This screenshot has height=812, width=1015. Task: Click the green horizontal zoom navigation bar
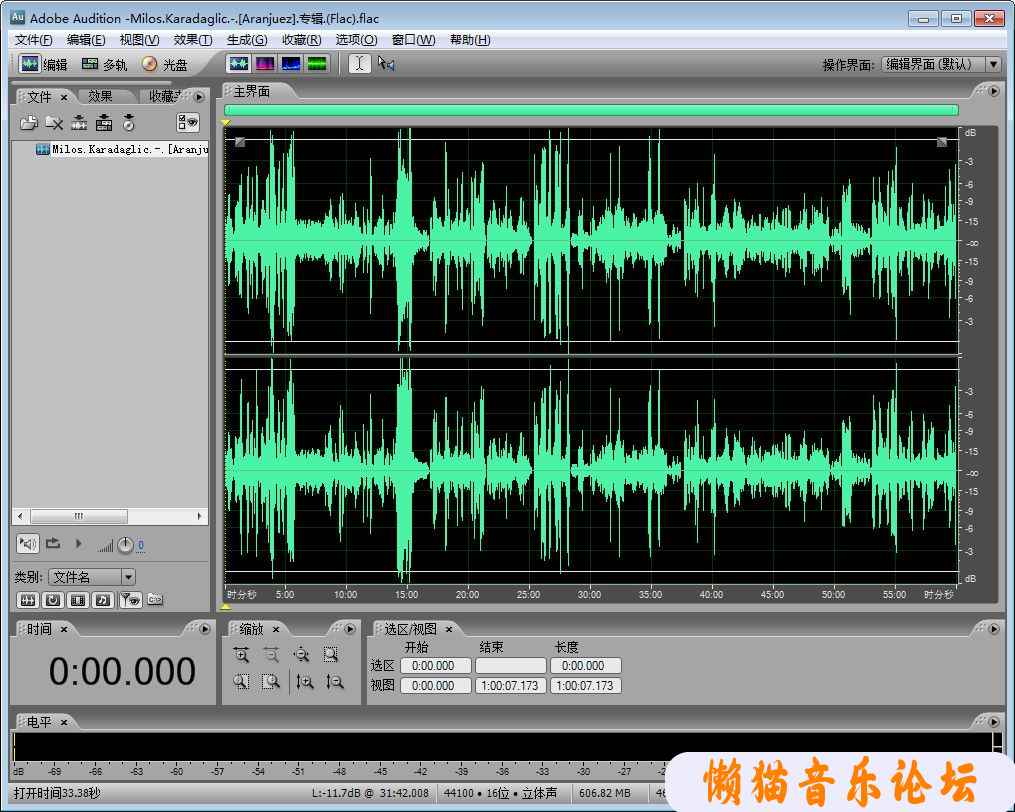point(591,110)
